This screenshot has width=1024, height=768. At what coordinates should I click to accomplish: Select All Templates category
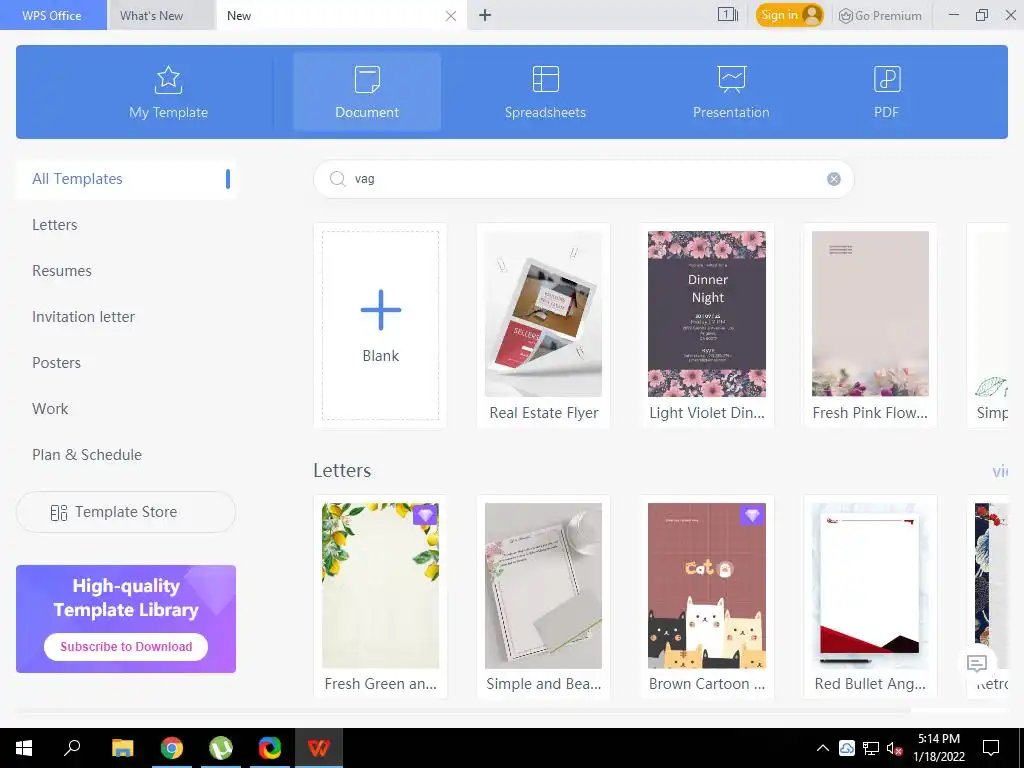[x=126, y=179]
